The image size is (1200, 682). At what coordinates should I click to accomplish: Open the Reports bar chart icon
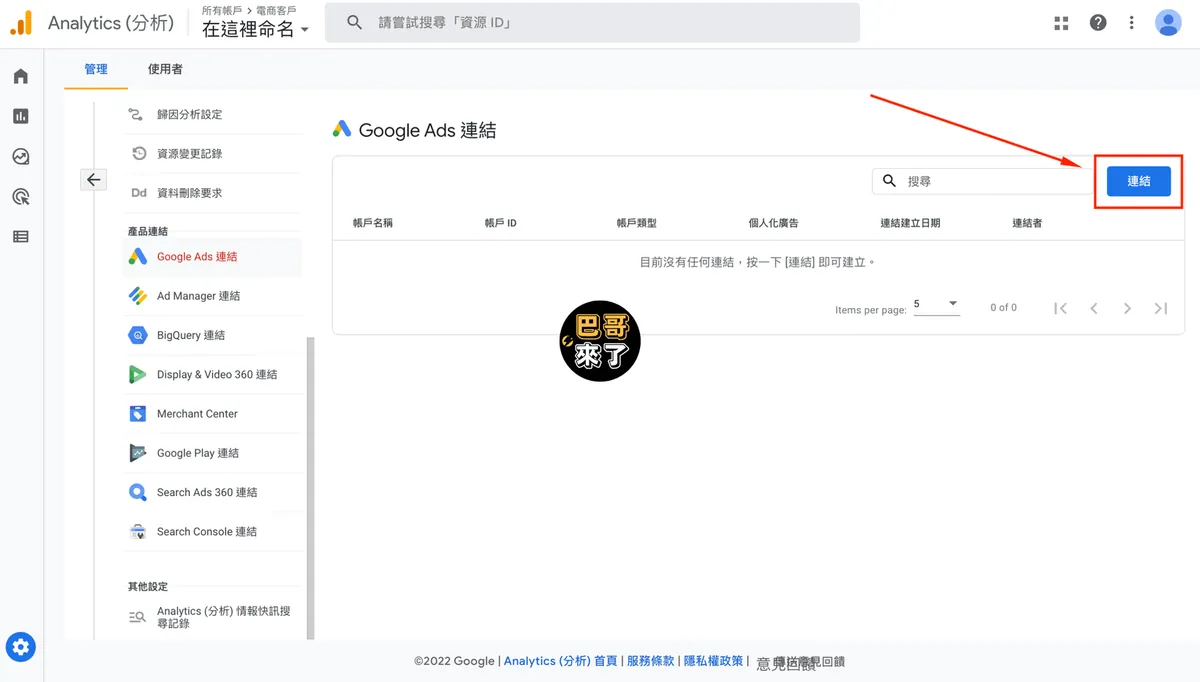(21, 117)
